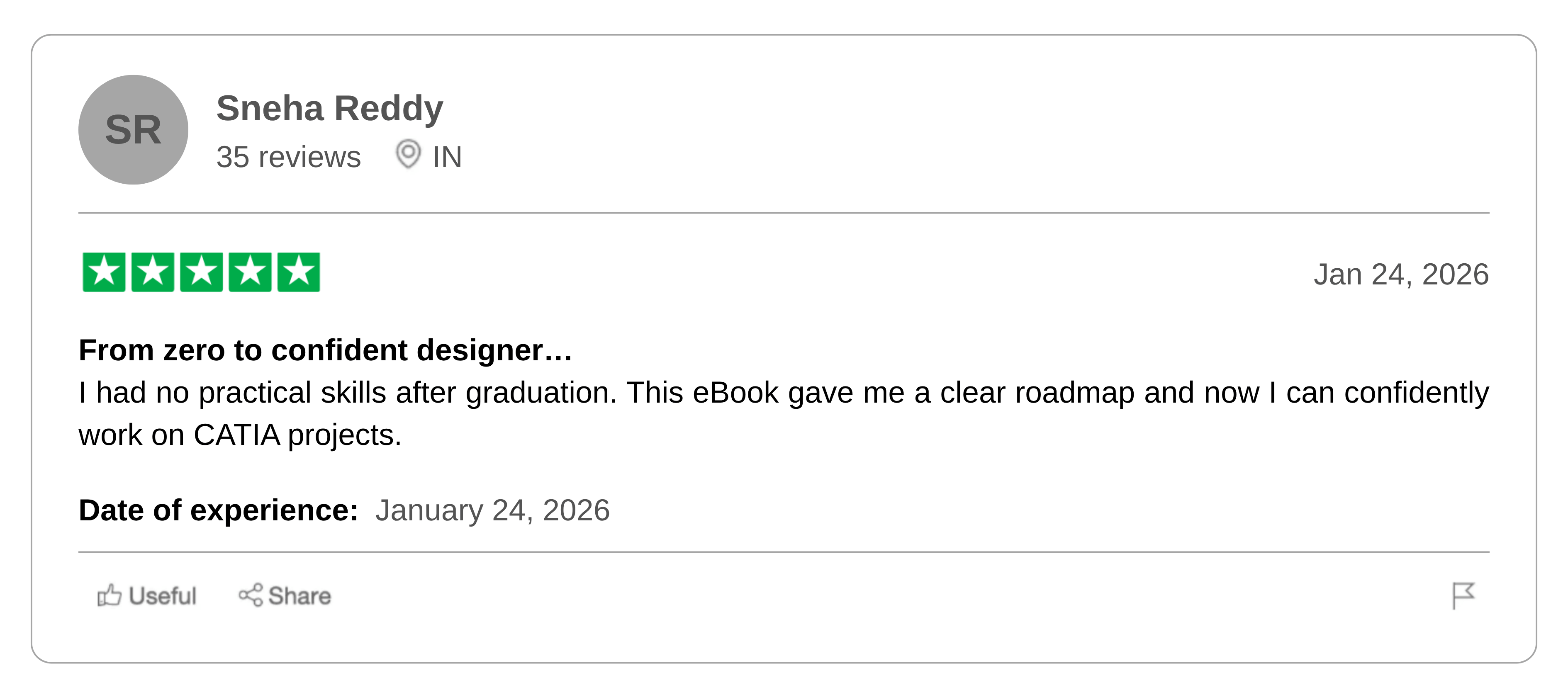Screen dimensions: 1568x697
Task: Mark the review with the Useful label
Action: pos(163,596)
